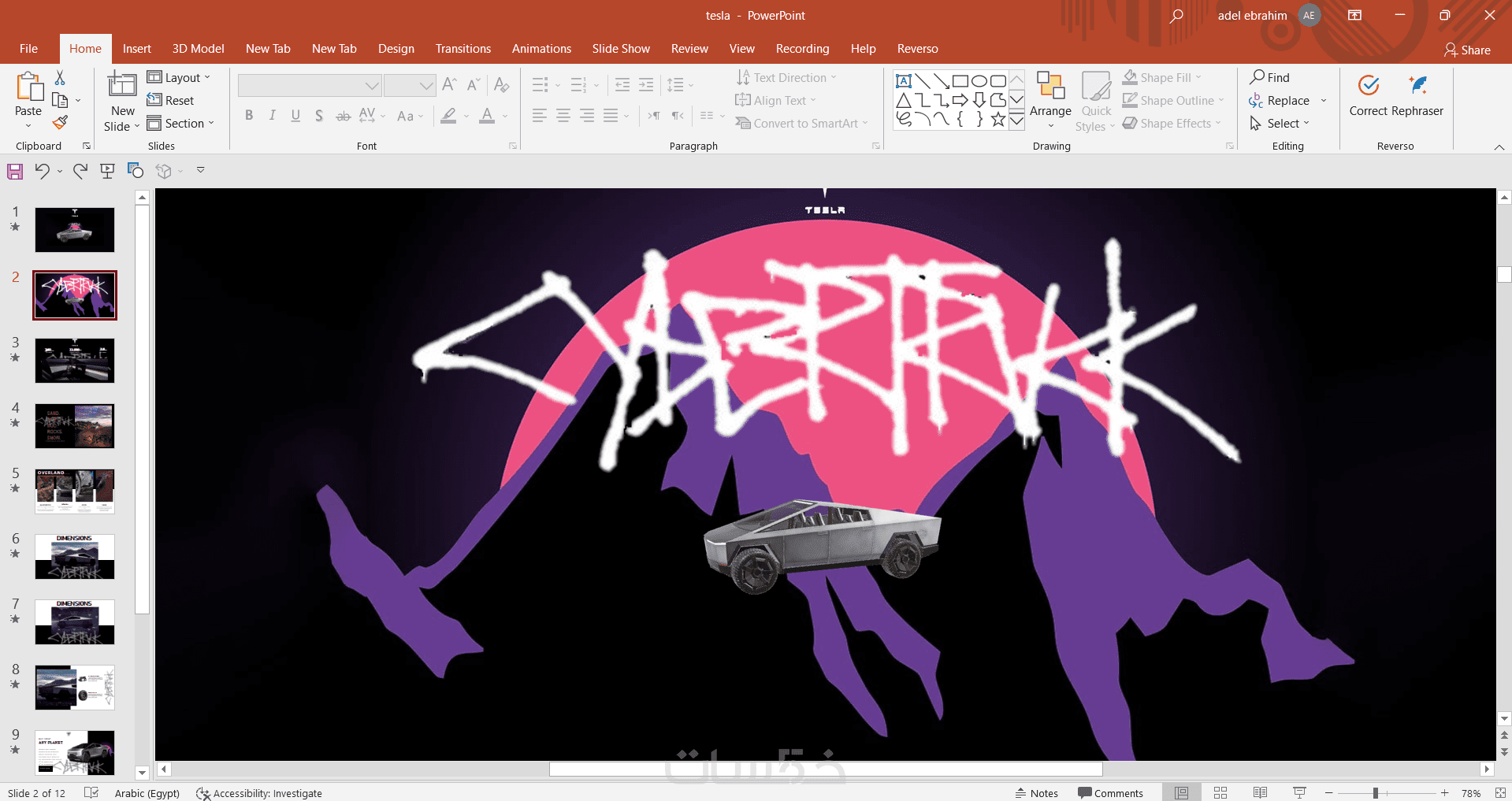Click the zoom slider handle

point(1376,793)
